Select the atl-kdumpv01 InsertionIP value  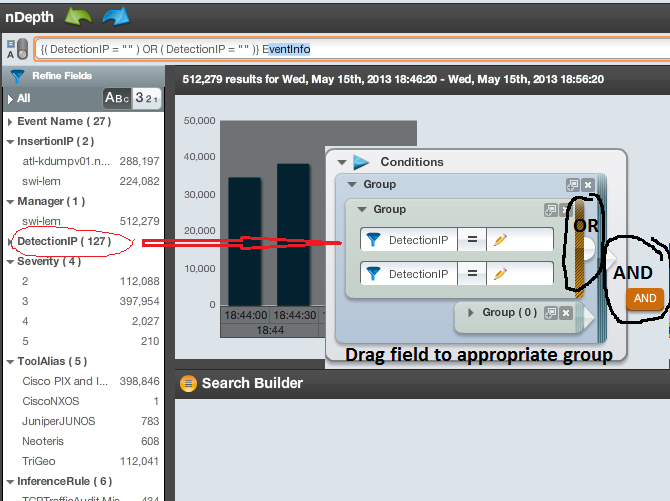coord(91,161)
